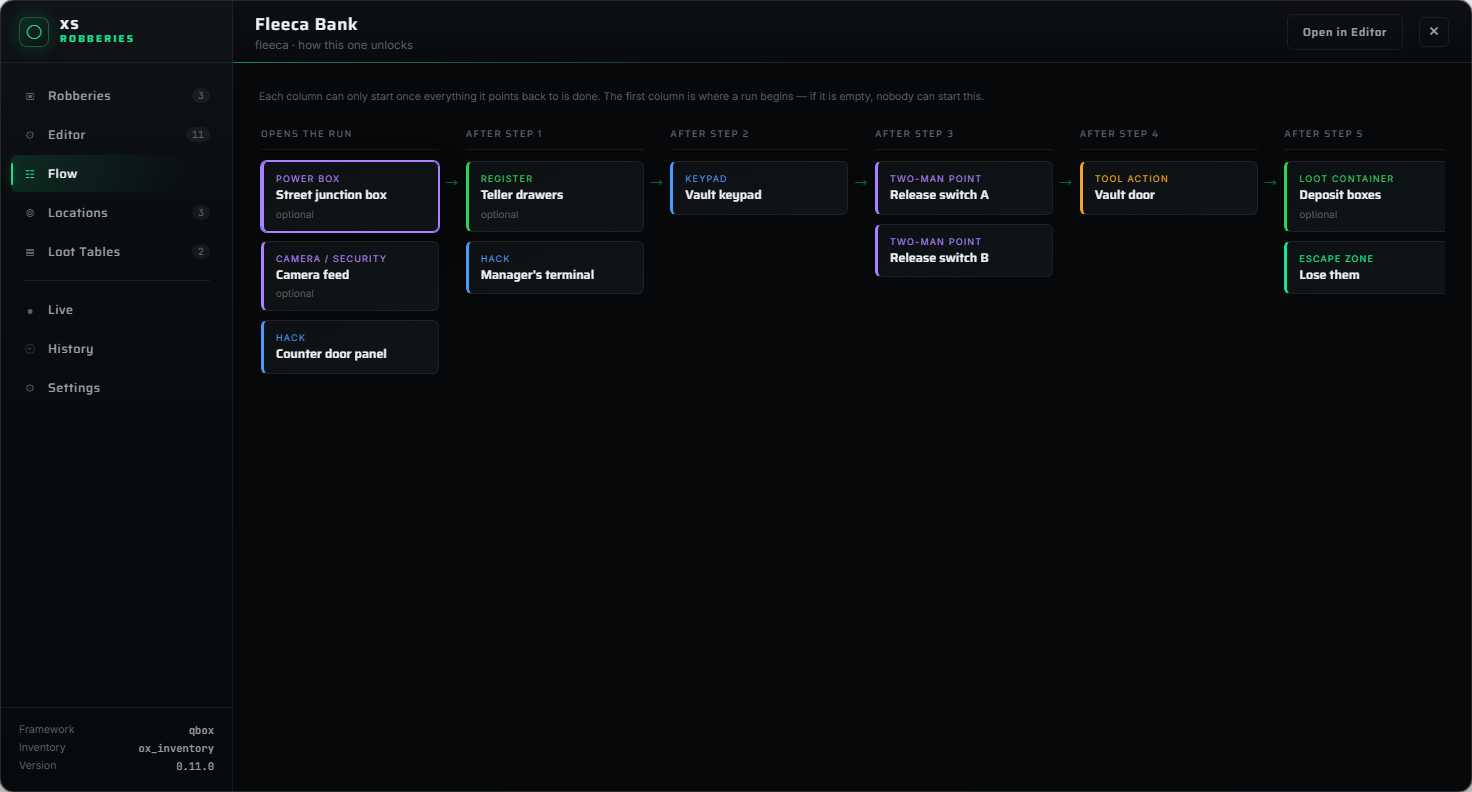The width and height of the screenshot is (1472, 792).
Task: Click the ox_inventory value in footer
Action: (176, 748)
